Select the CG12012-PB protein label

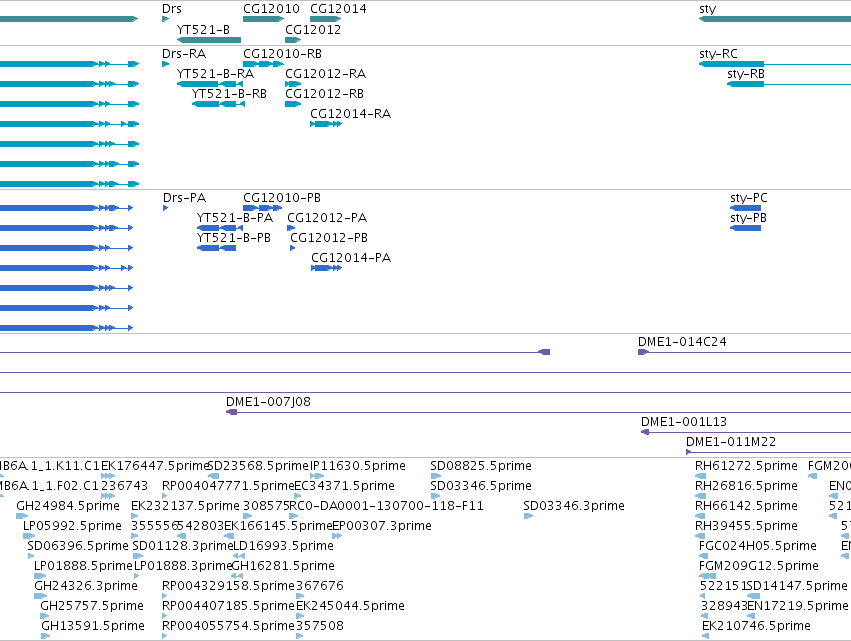point(329,238)
